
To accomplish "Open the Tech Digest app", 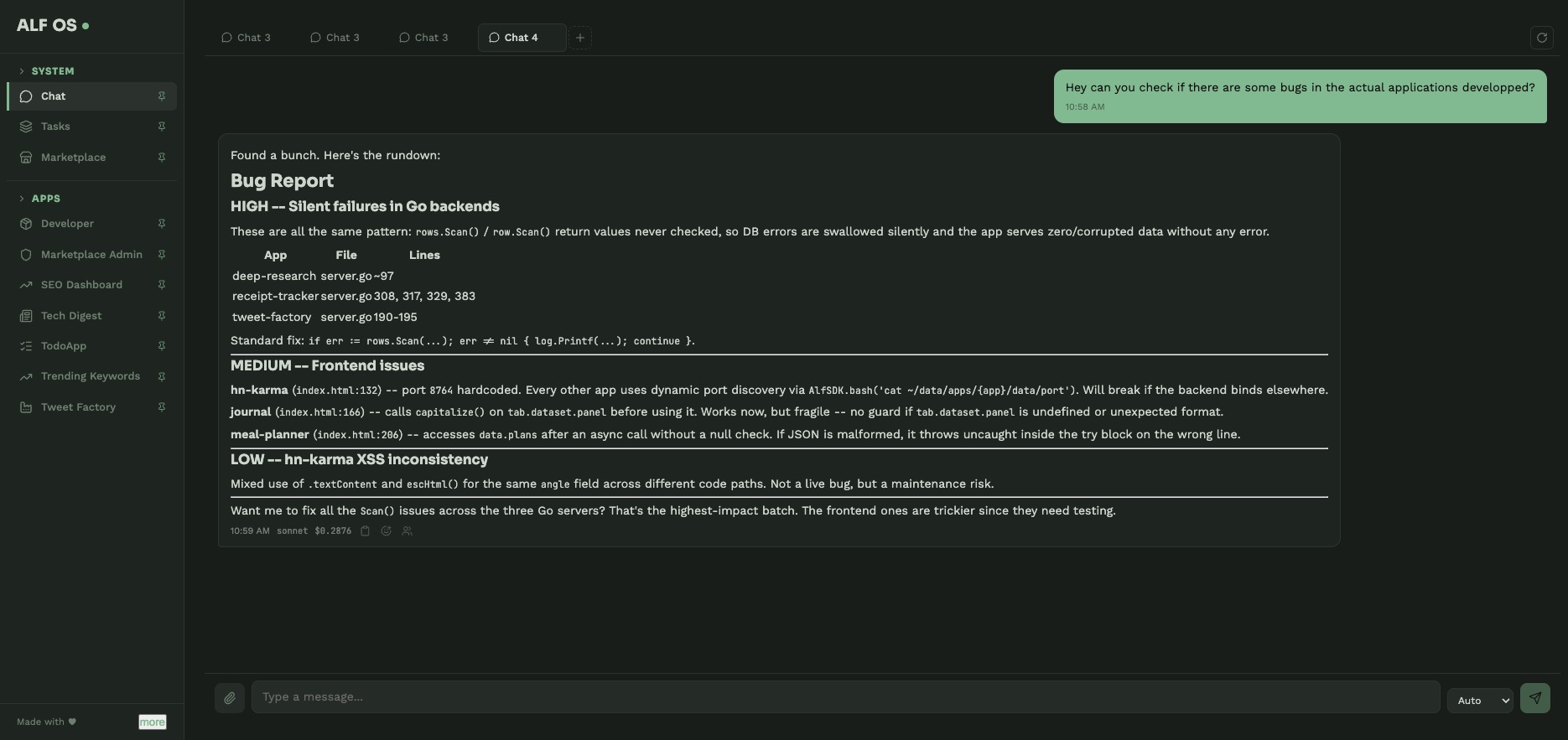I will [91, 316].
